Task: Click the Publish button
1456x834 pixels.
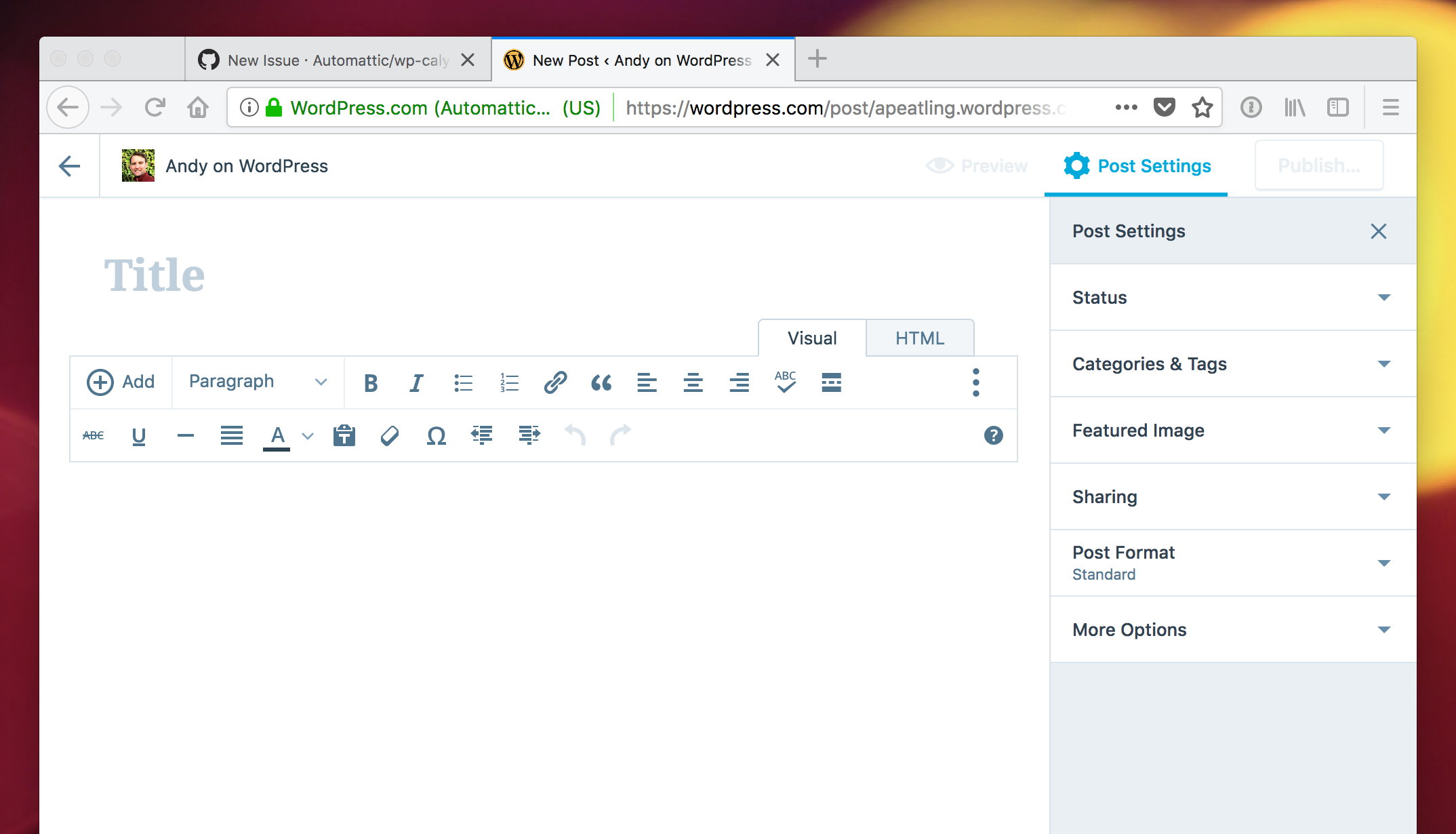Action: pos(1318,166)
